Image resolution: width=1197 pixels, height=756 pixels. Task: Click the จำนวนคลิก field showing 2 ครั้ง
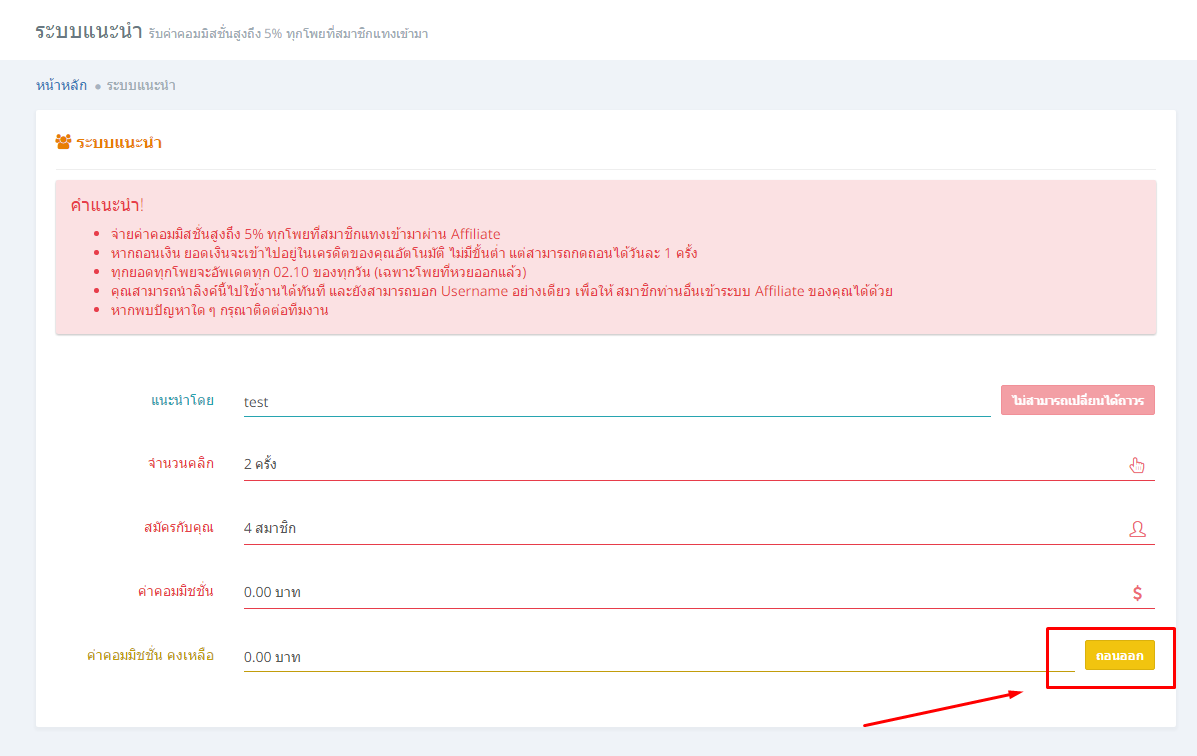click(680, 464)
